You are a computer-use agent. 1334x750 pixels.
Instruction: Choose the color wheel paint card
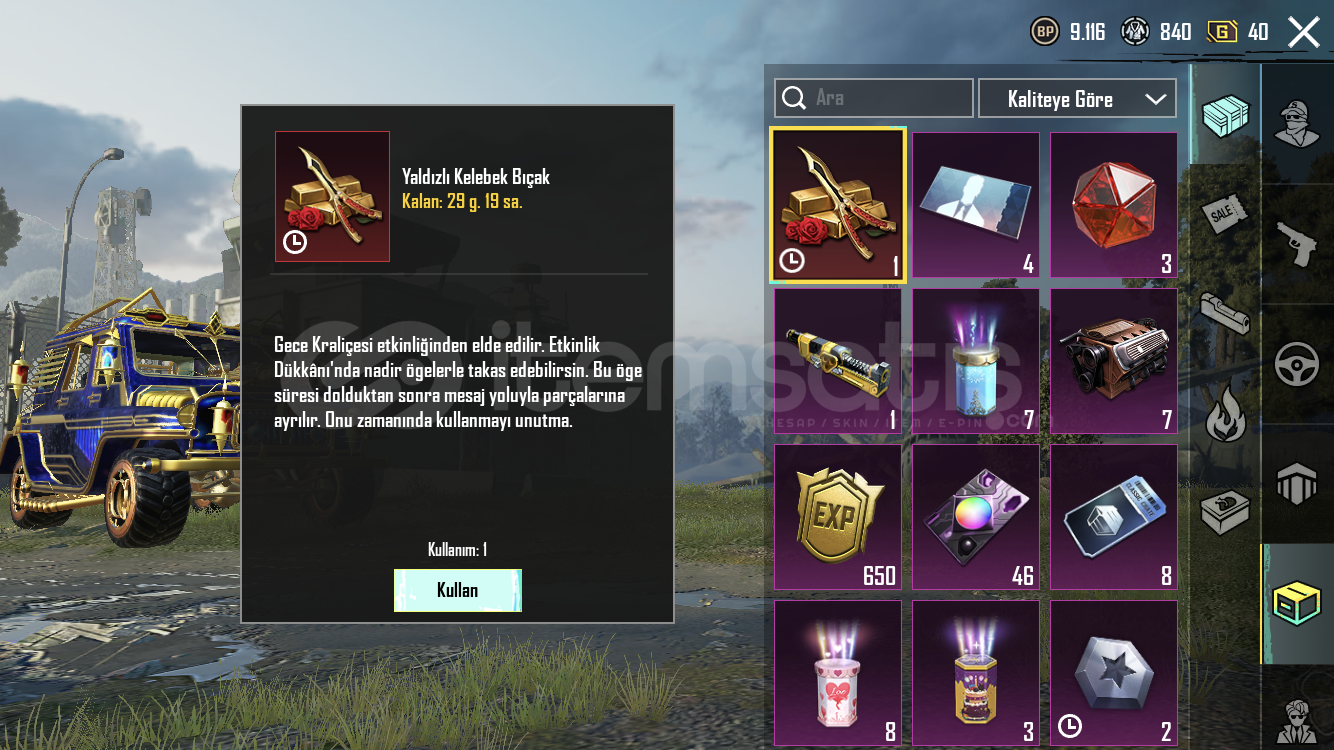(976, 517)
